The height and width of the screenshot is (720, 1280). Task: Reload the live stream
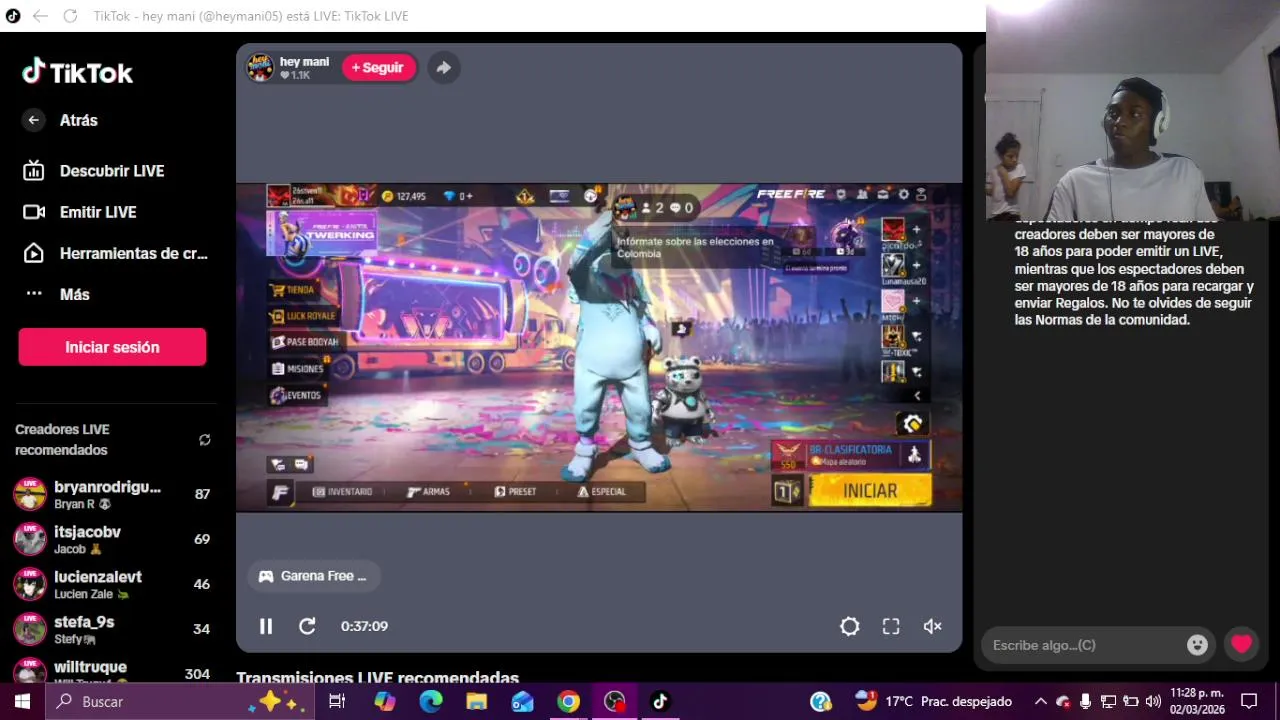307,626
